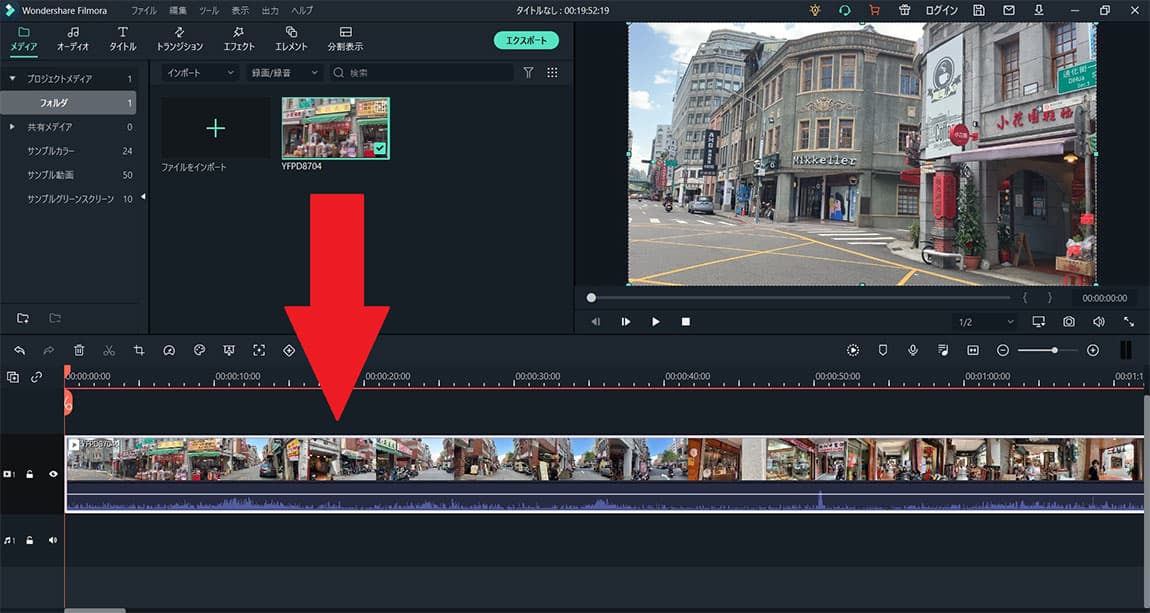The image size is (1150, 613).
Task: Click the keyframe diamond icon
Action: 289,350
